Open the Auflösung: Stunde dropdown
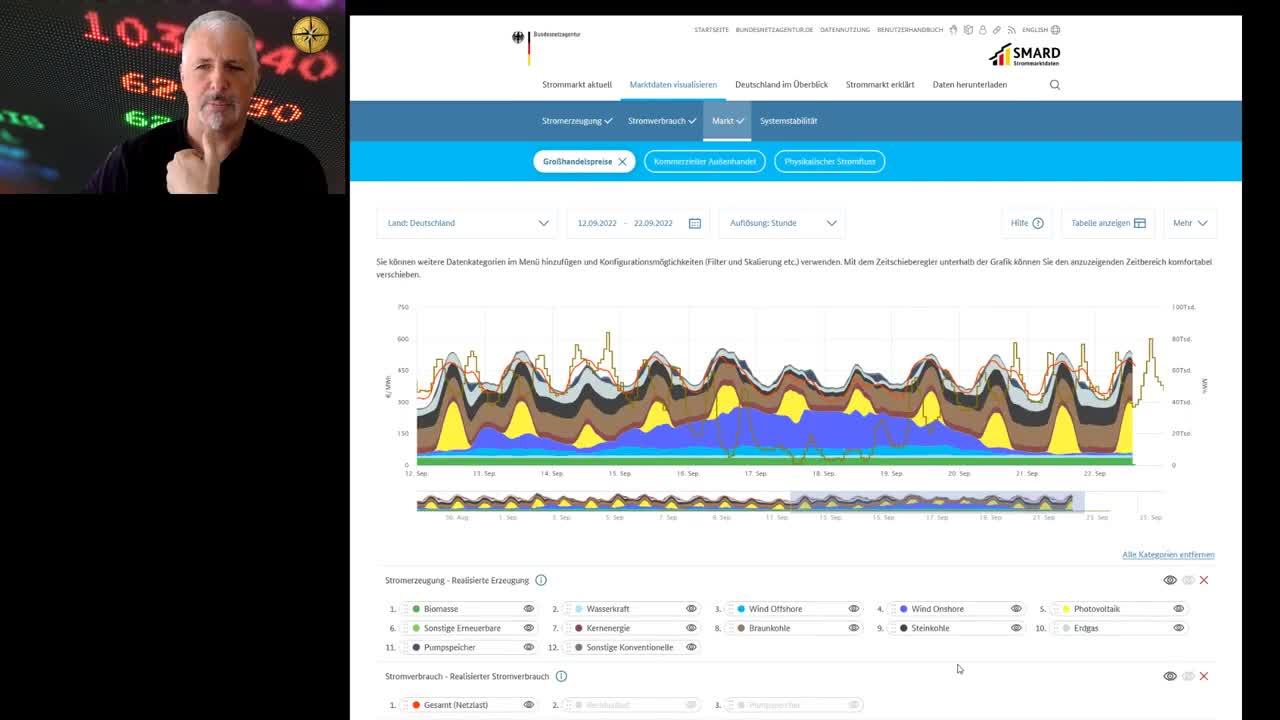Screen dimensions: 1280x720 coord(782,223)
